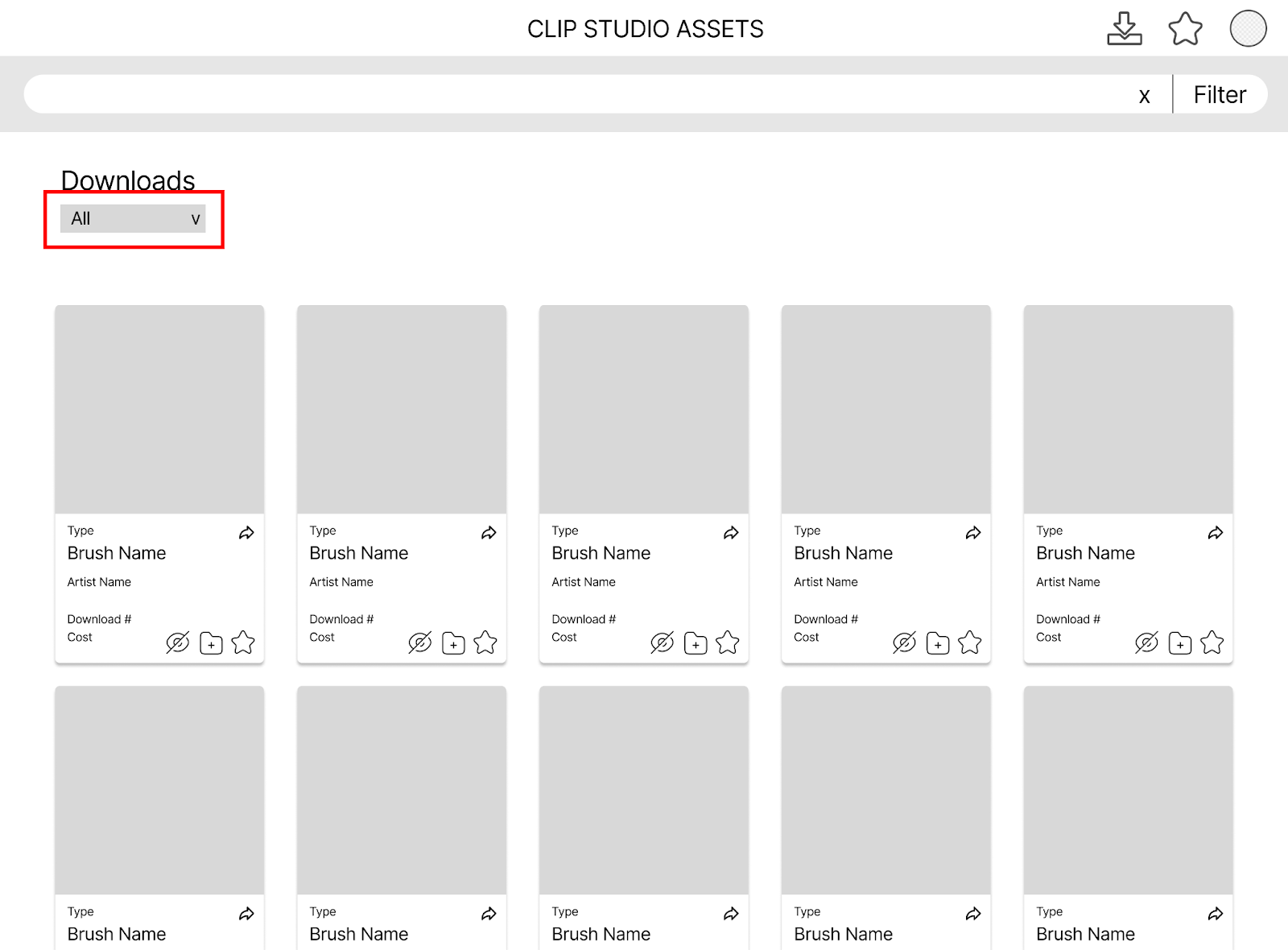Viewport: 1288px width, 950px height.
Task: Share the fifth brush card in top row
Action: (x=1216, y=533)
